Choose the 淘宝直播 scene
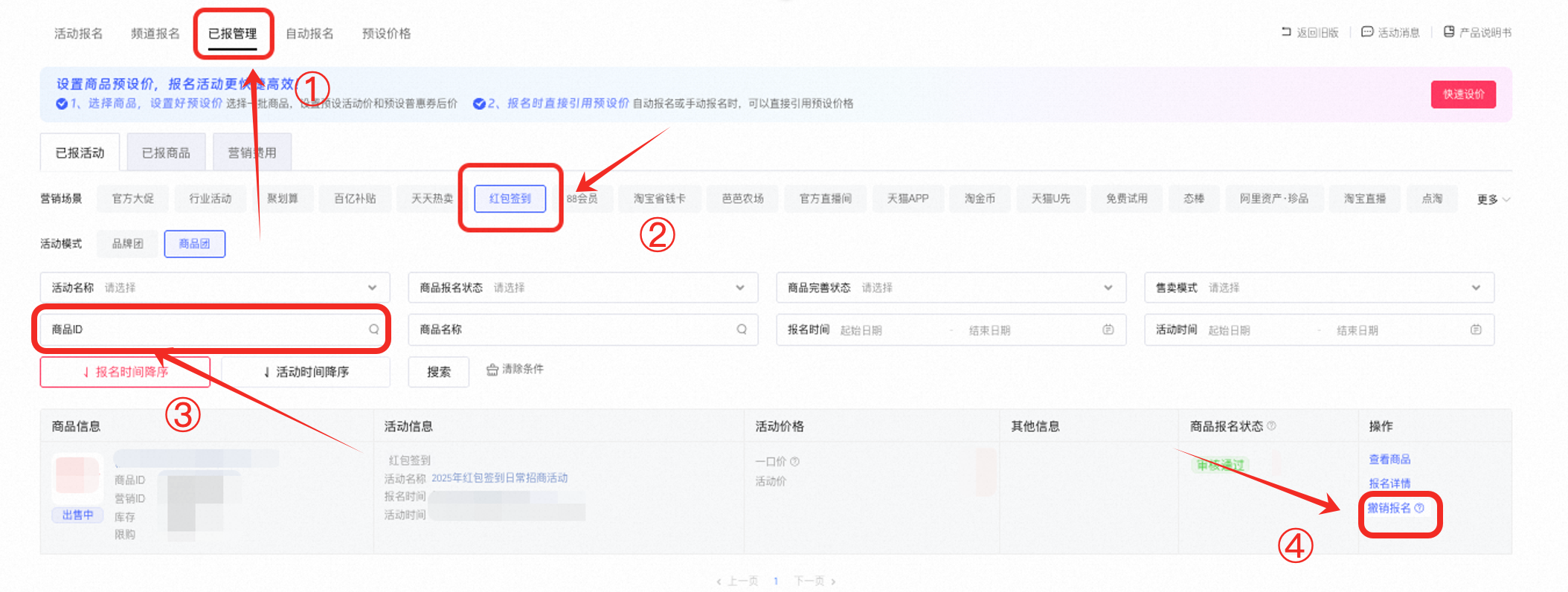 (1364, 199)
